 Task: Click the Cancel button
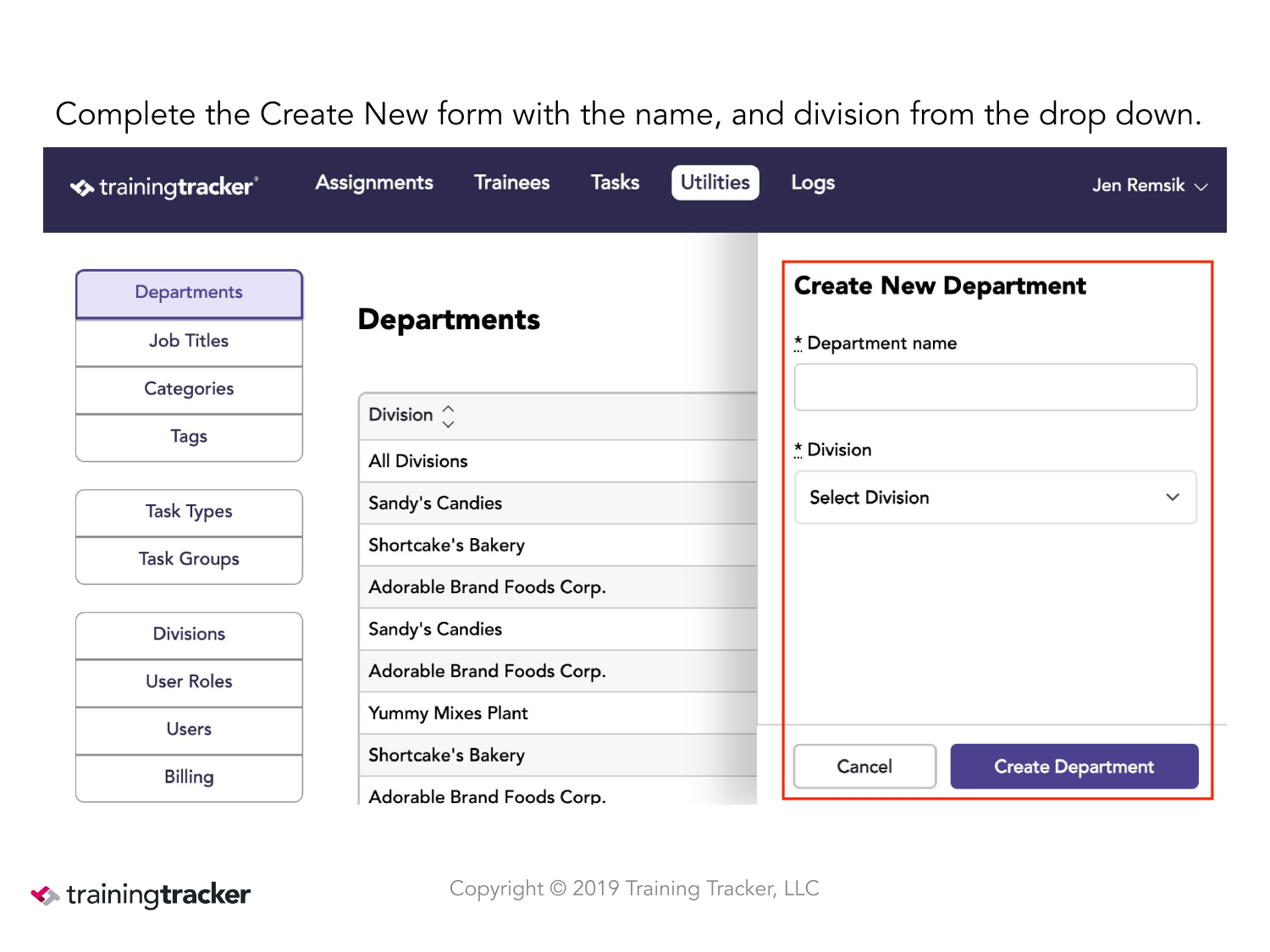(x=864, y=767)
